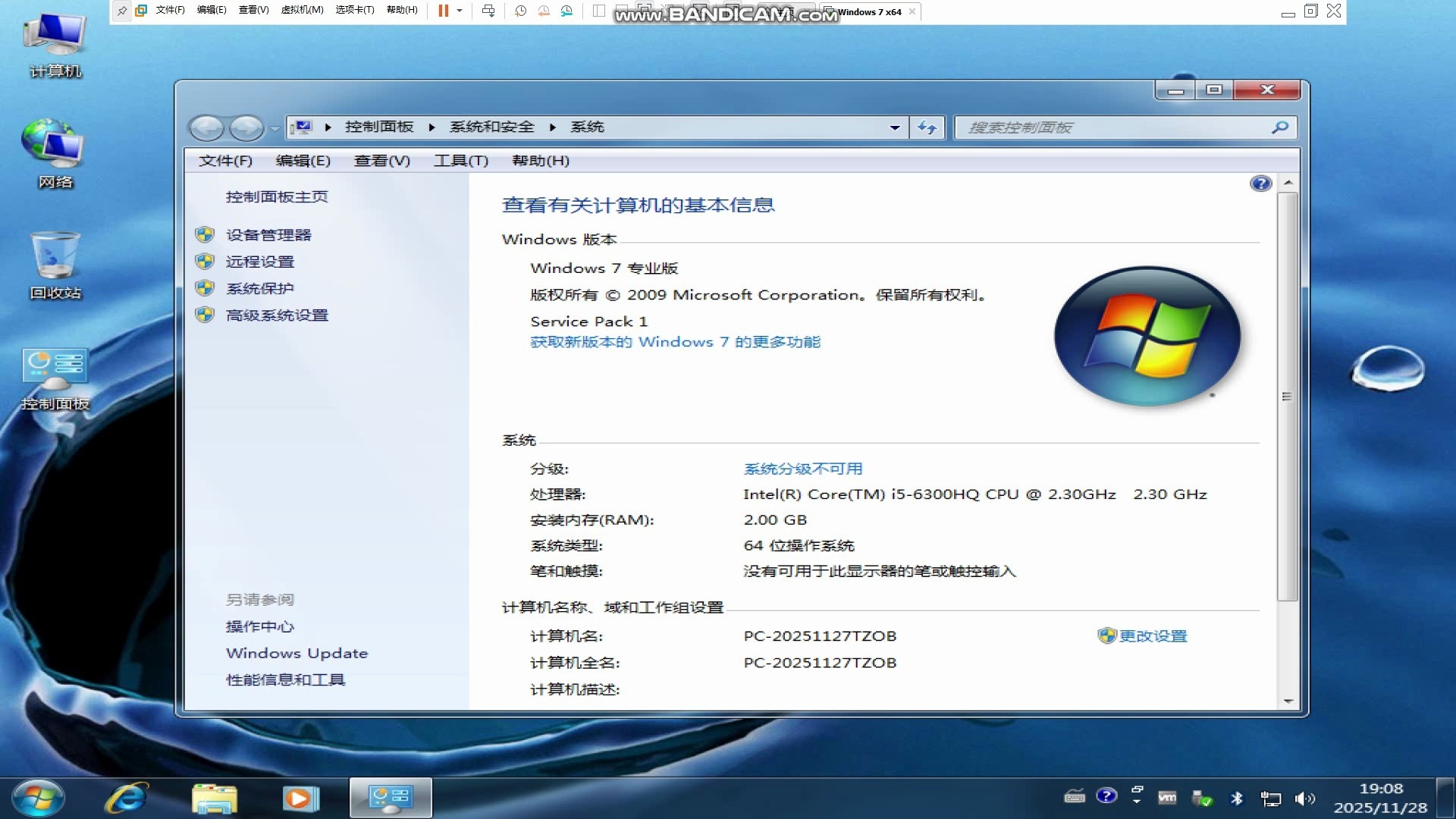Screen dimensions: 1456x819
Task: Expand the control panel breadcrumb arrow
Action: (431, 127)
